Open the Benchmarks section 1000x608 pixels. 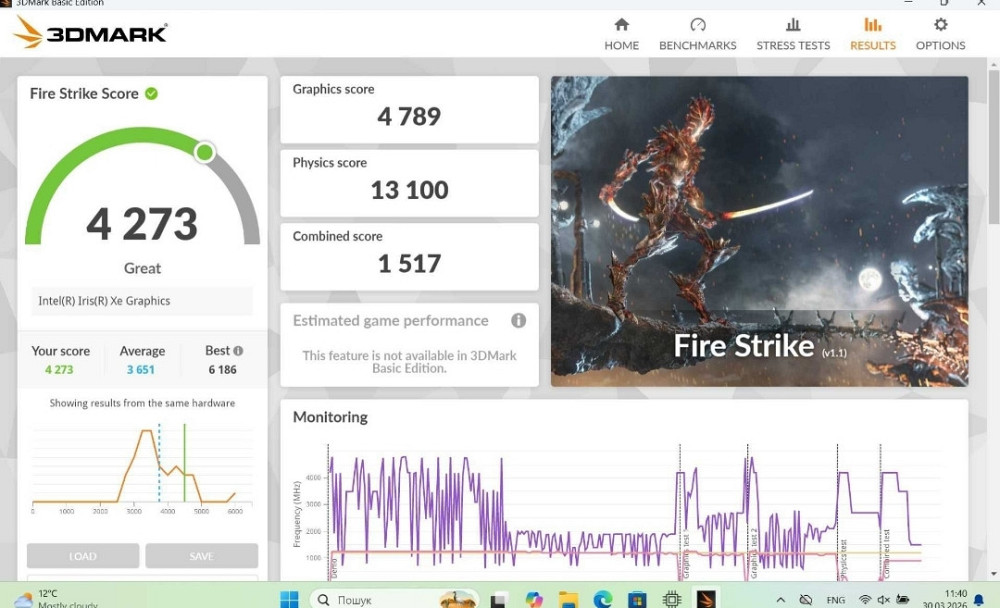tap(697, 34)
